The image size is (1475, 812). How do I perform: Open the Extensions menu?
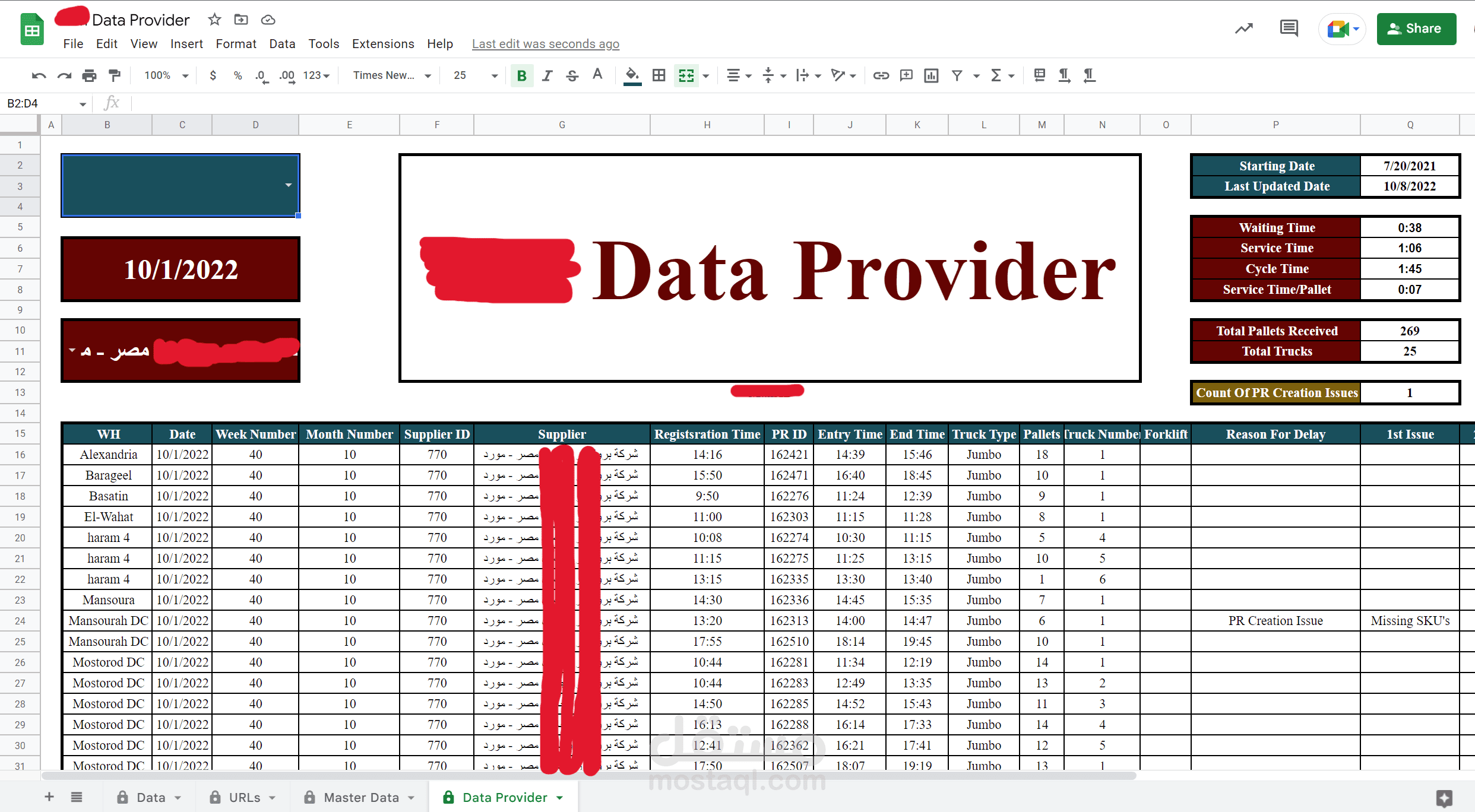click(x=383, y=44)
